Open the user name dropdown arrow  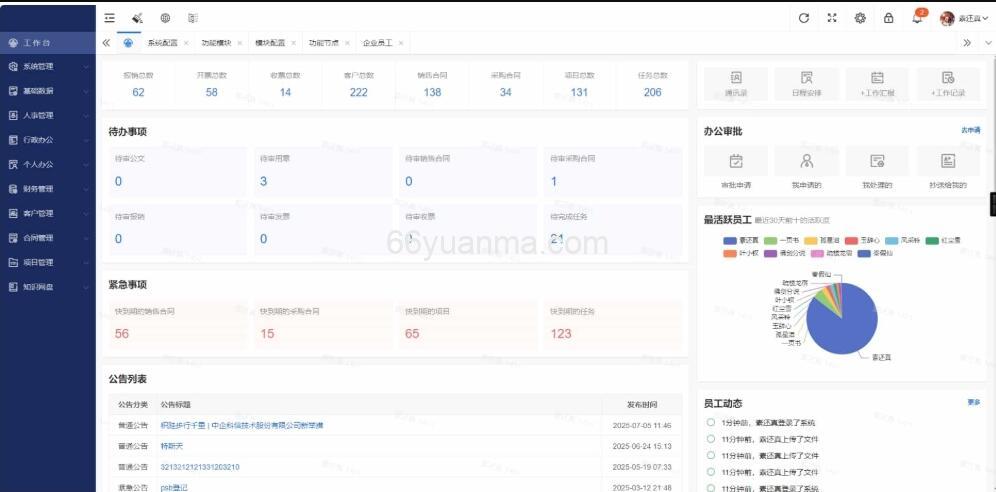coord(986,18)
